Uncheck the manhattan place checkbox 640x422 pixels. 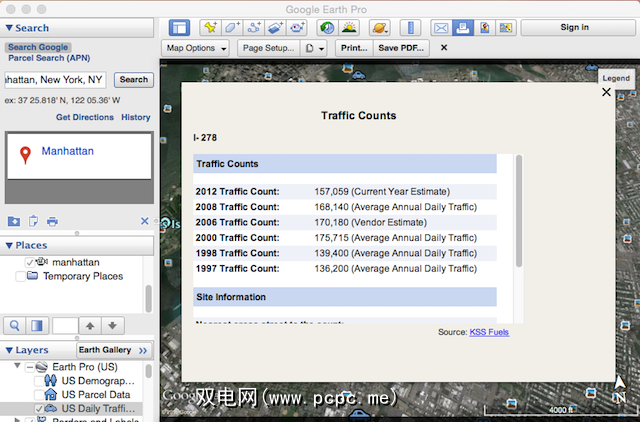[29, 262]
